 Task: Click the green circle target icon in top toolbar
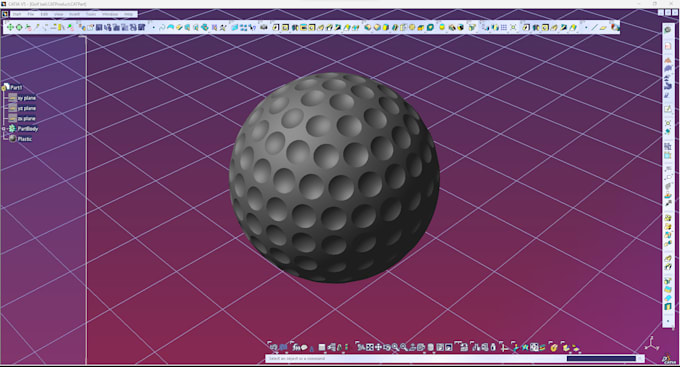coord(19,27)
